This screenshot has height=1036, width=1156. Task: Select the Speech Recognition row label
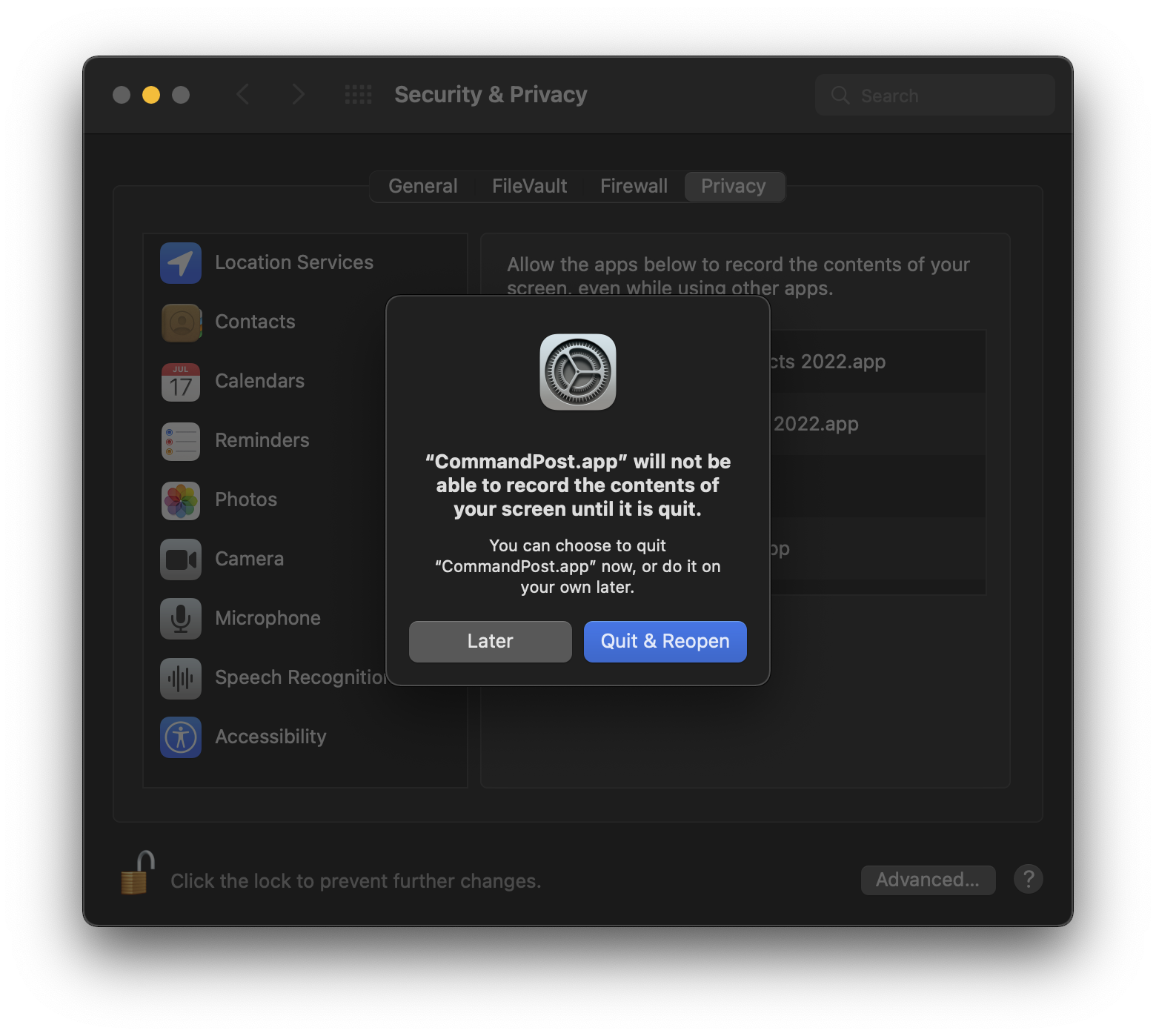point(300,678)
